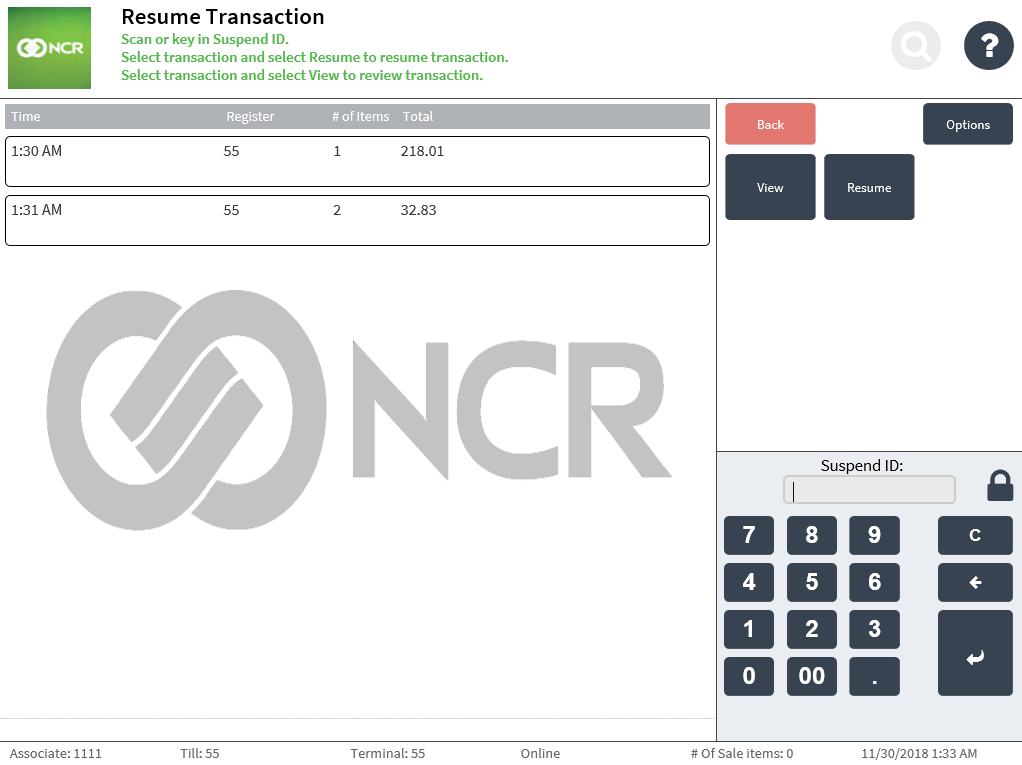Tap keypad digit 3
The height and width of the screenshot is (765, 1022).
coord(875,629)
